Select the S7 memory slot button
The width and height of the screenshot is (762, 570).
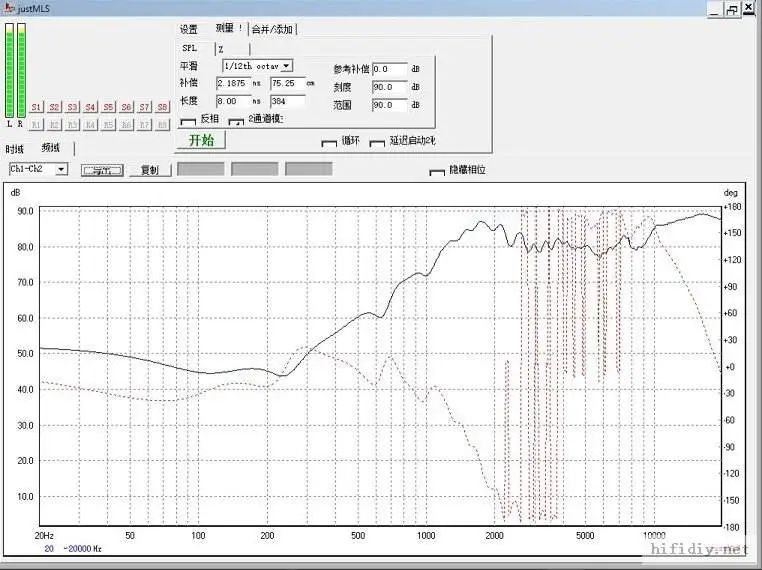pos(144,107)
